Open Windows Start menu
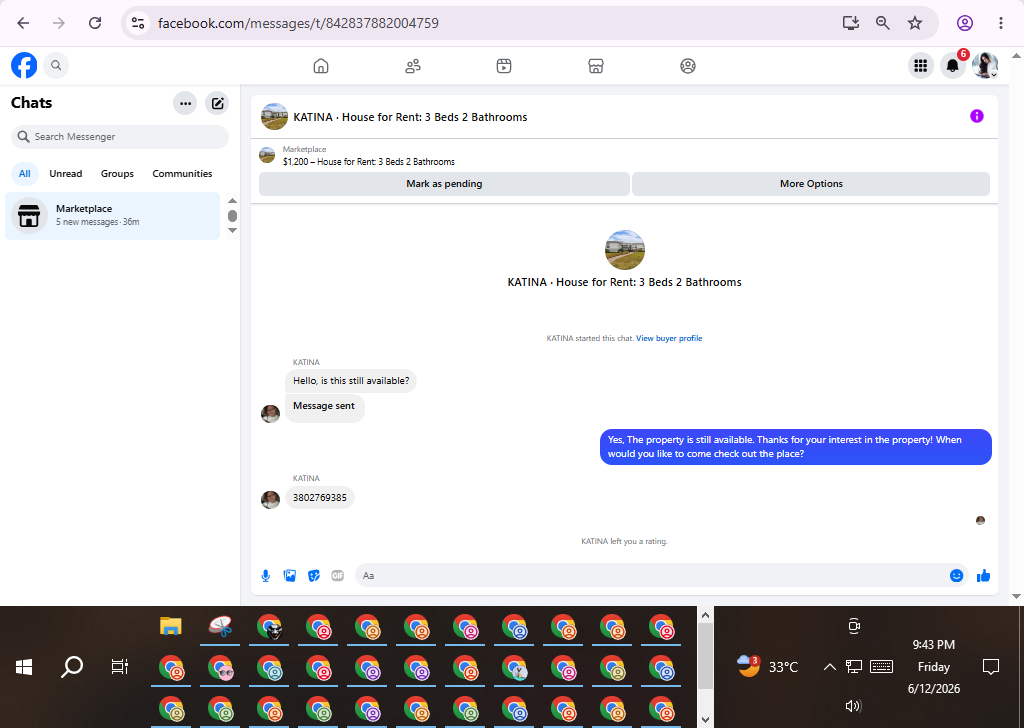 (24, 667)
